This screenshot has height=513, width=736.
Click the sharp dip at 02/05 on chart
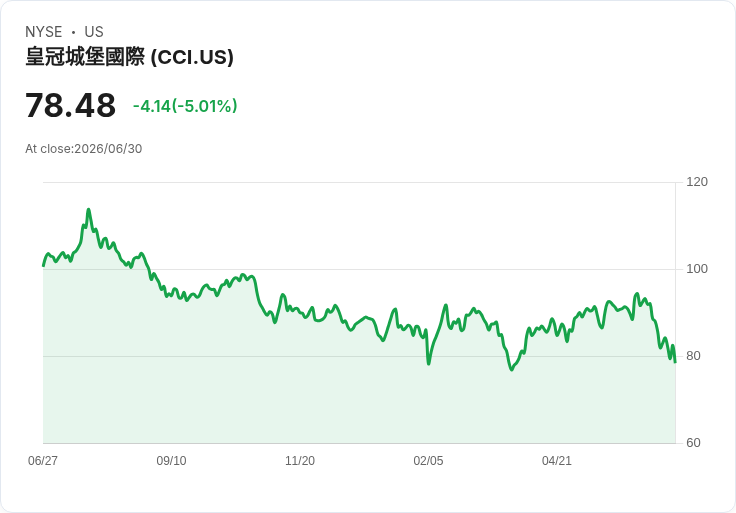pyautogui.click(x=429, y=363)
